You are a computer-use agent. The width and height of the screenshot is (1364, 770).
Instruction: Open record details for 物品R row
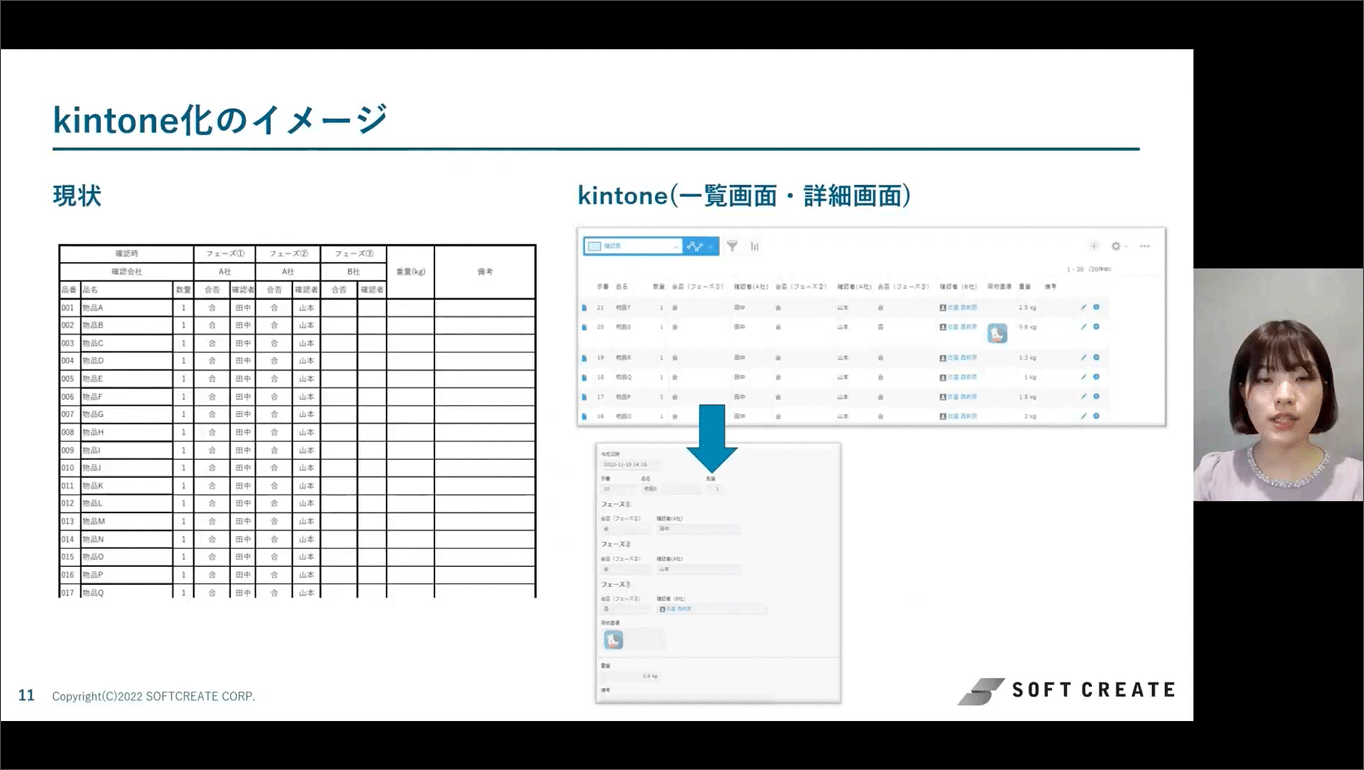tap(585, 357)
